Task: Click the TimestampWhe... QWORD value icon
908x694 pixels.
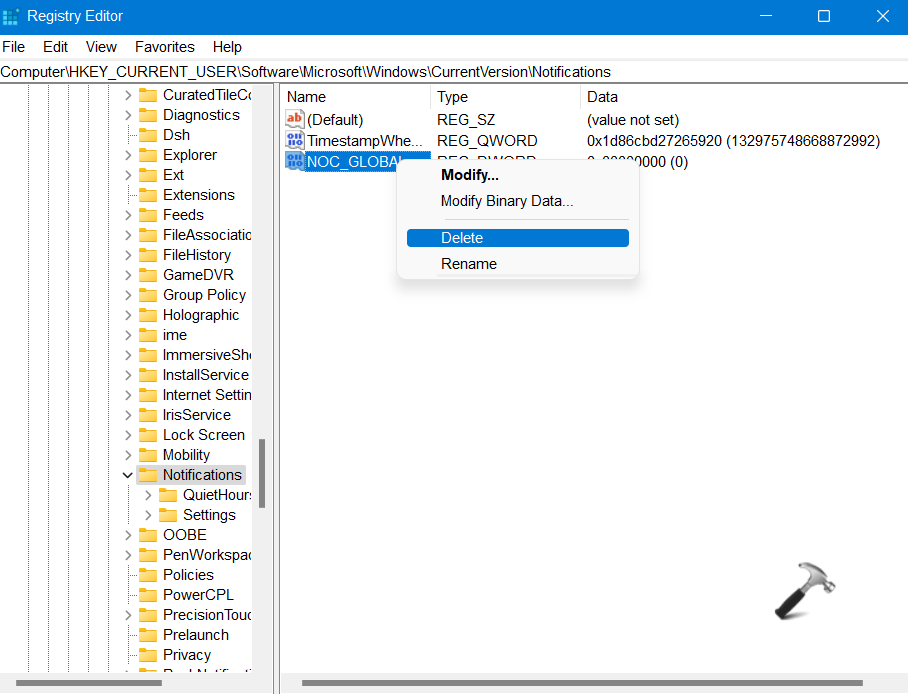Action: point(294,141)
